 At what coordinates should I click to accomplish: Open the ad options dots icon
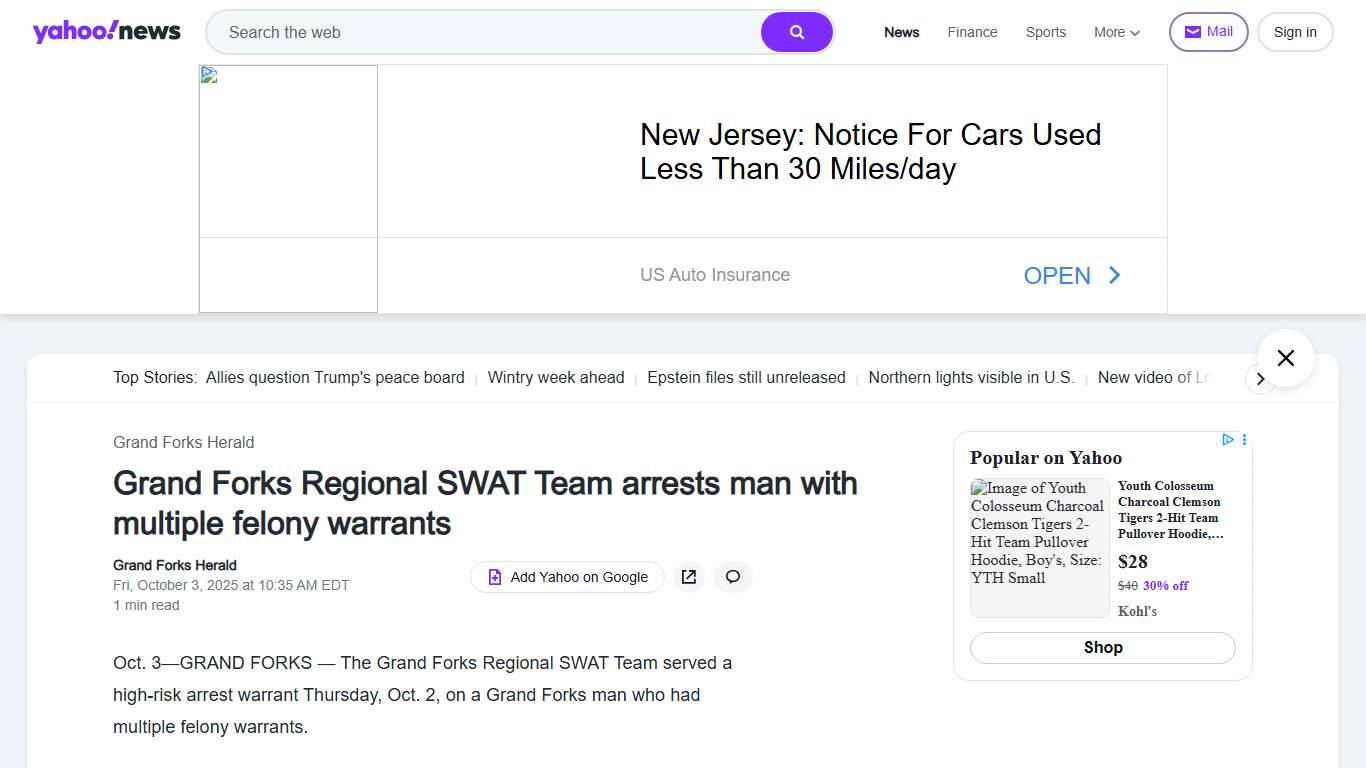pyautogui.click(x=1244, y=440)
